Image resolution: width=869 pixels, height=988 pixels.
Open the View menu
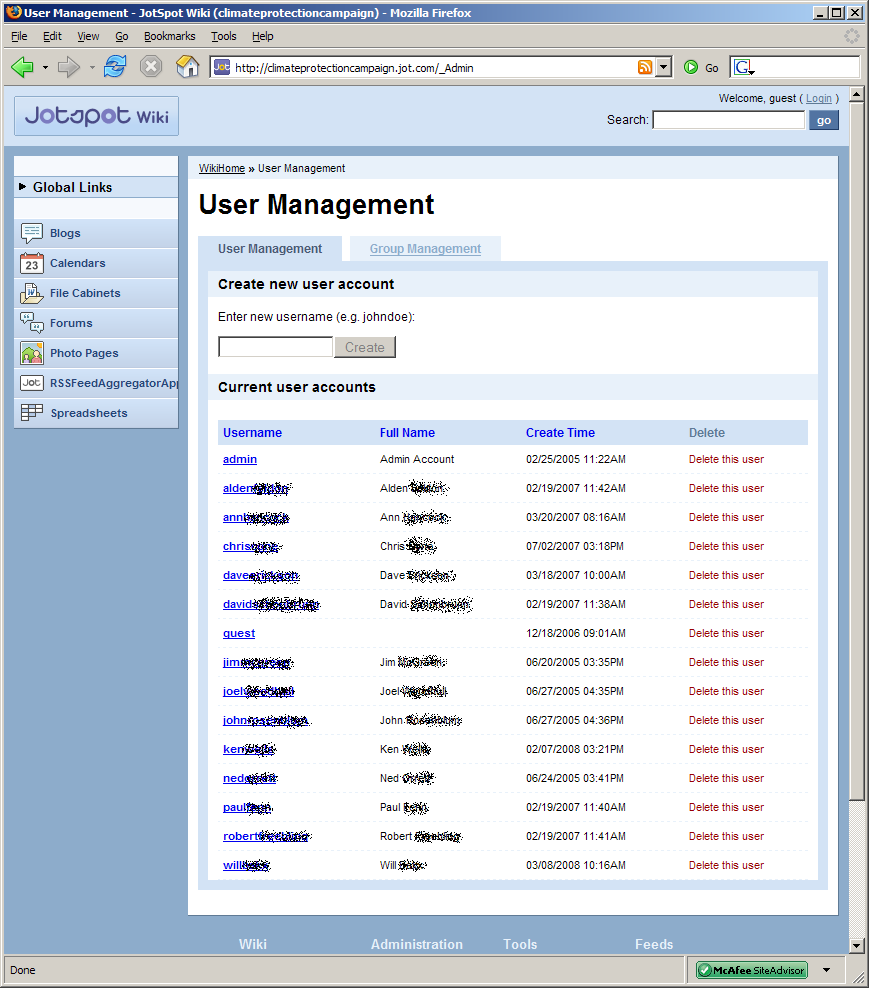[88, 36]
